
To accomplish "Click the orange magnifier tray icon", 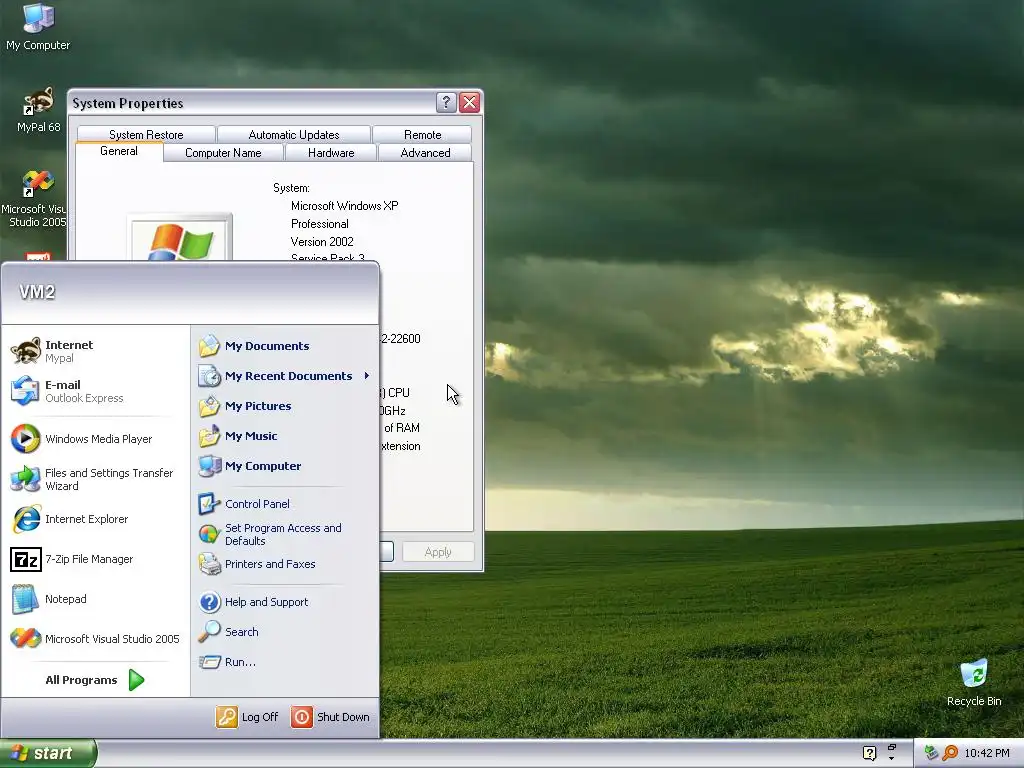I will point(950,753).
